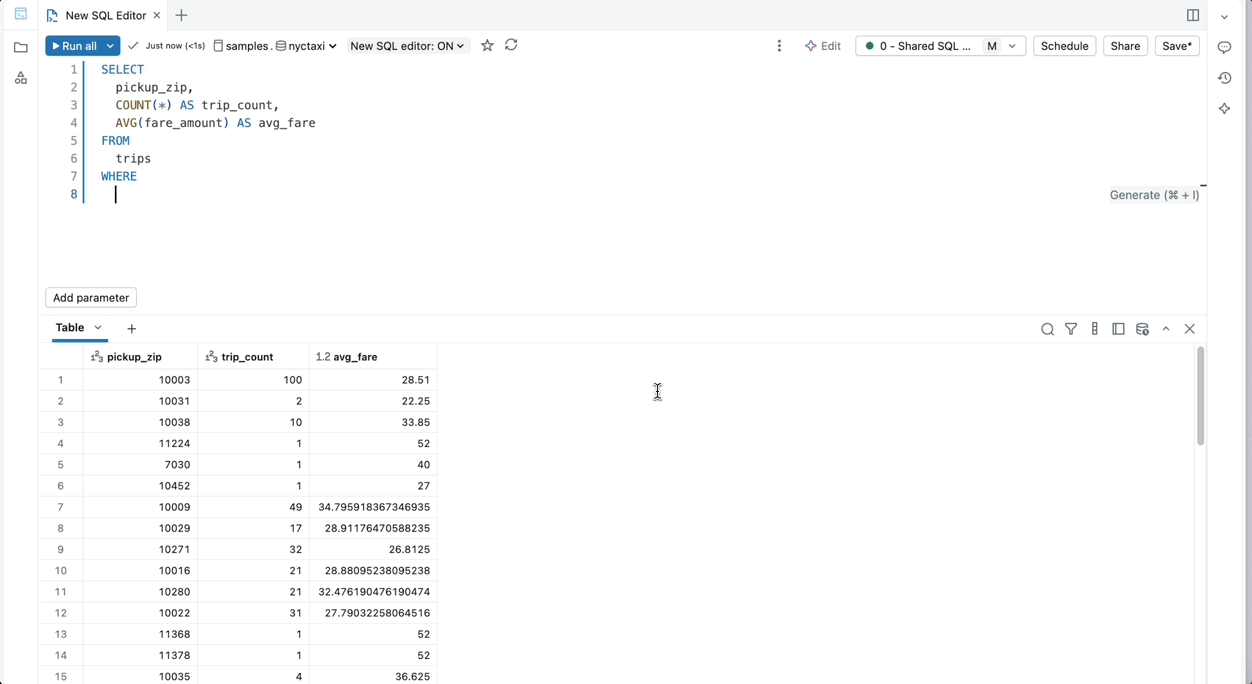Screen dimensions: 1252x684
Task: Click the refresh icon beside the star
Action: (x=511, y=46)
